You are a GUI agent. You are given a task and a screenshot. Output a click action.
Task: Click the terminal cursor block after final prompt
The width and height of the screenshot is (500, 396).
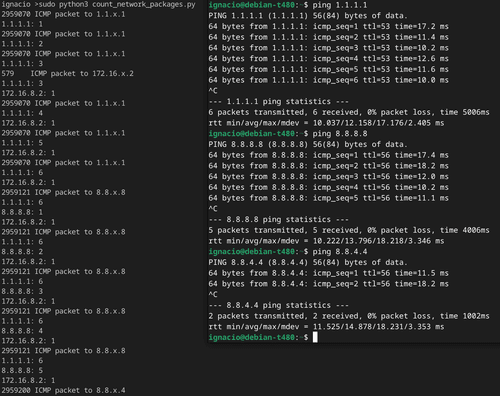315,337
